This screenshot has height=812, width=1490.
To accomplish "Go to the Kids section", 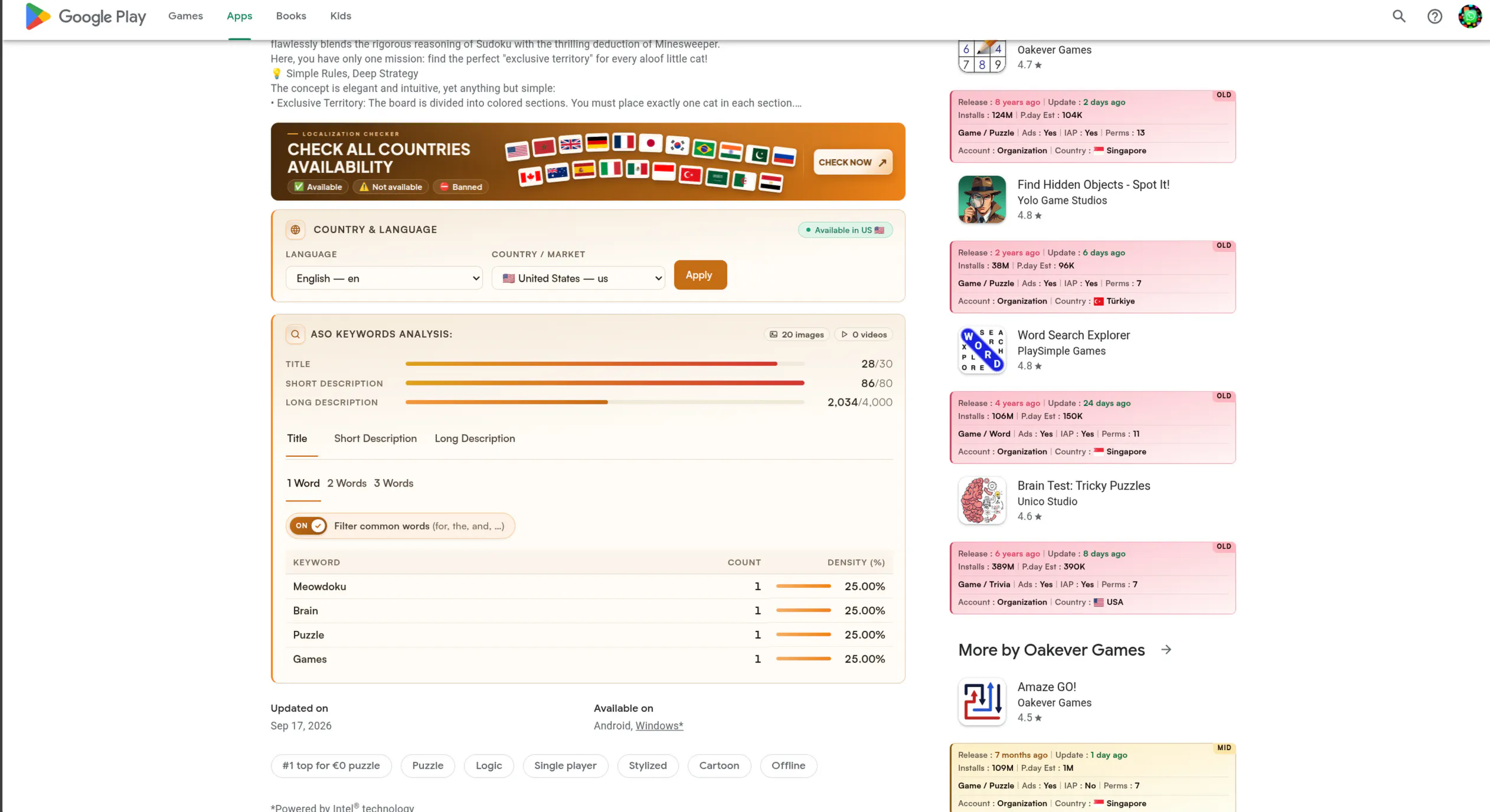I will pyautogui.click(x=341, y=16).
